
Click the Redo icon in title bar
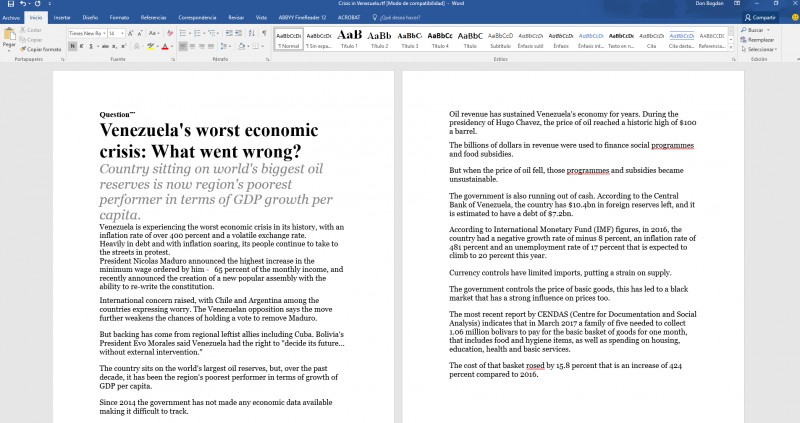point(37,4)
